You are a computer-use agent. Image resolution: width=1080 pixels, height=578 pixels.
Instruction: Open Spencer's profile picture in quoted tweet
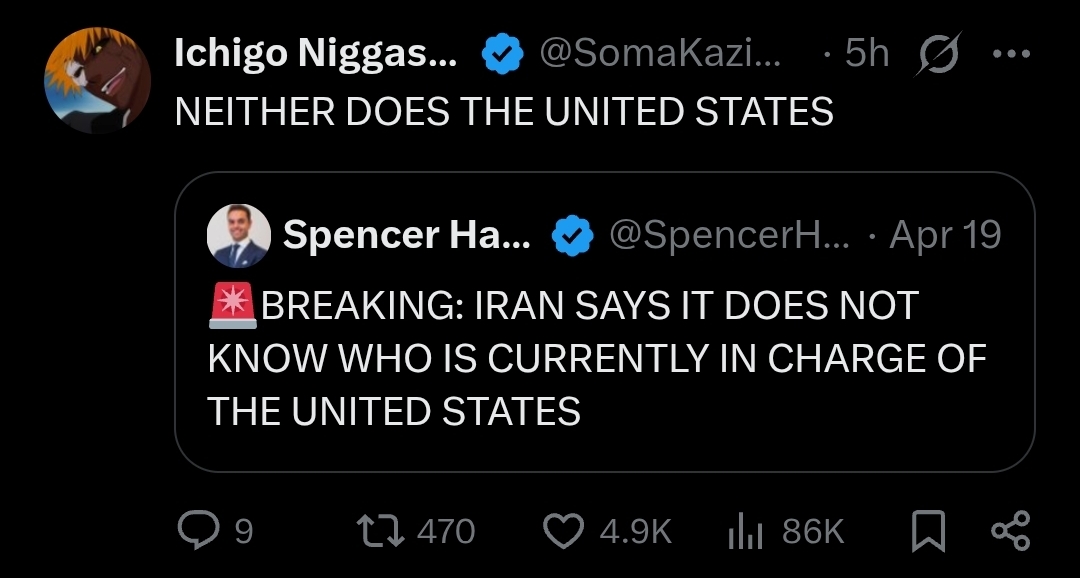pos(238,236)
